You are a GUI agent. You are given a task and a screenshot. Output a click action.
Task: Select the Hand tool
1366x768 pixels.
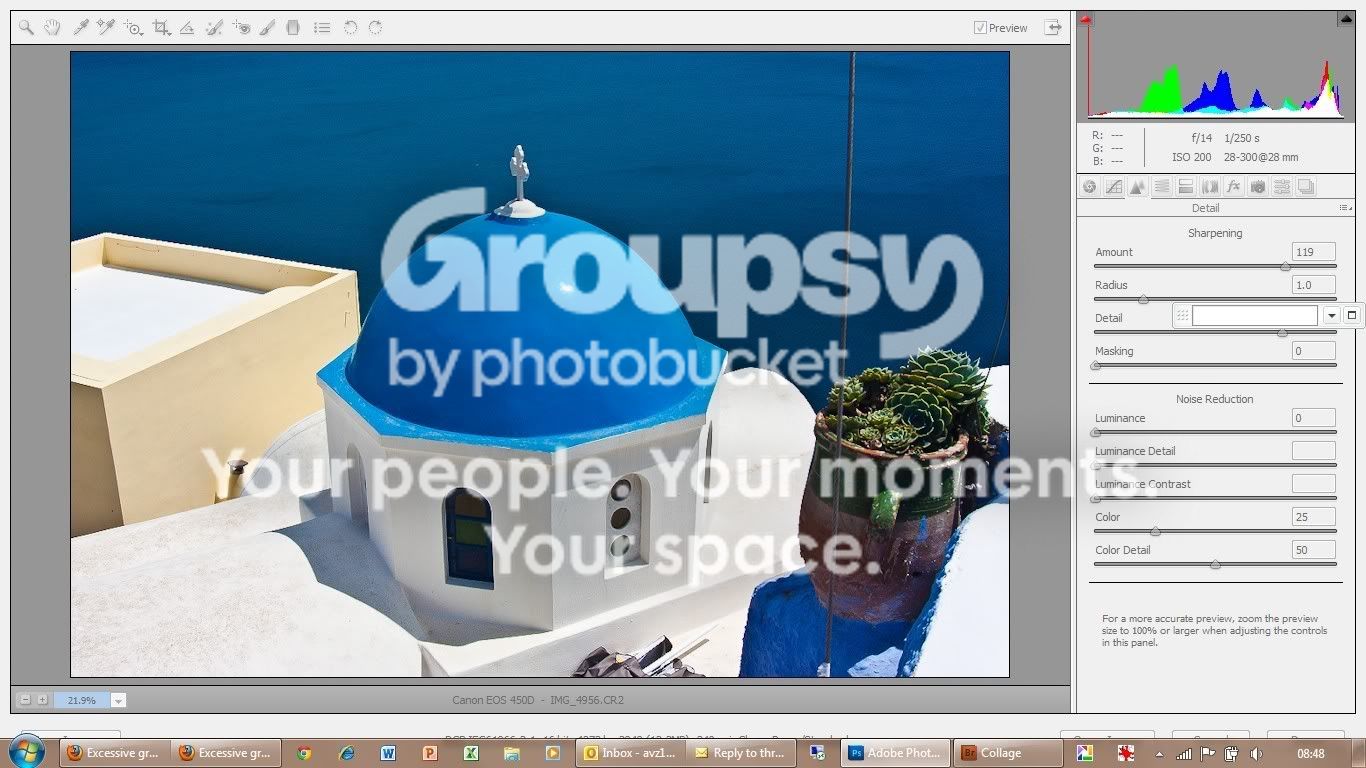(52, 28)
